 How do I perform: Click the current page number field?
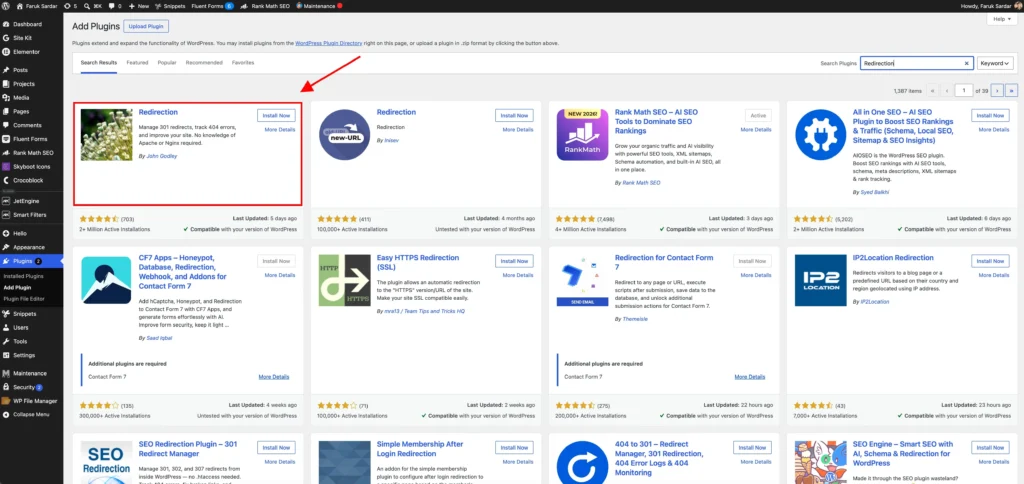[x=963, y=90]
